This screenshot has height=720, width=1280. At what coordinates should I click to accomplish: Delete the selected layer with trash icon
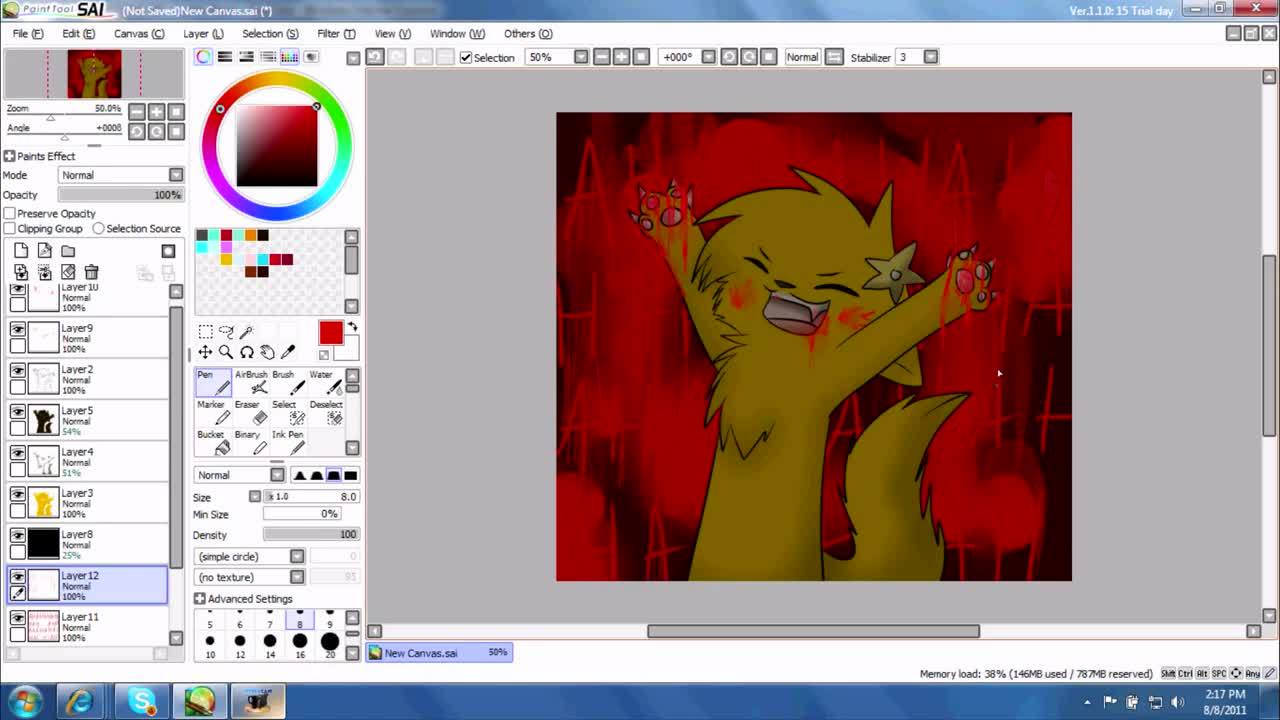91,272
